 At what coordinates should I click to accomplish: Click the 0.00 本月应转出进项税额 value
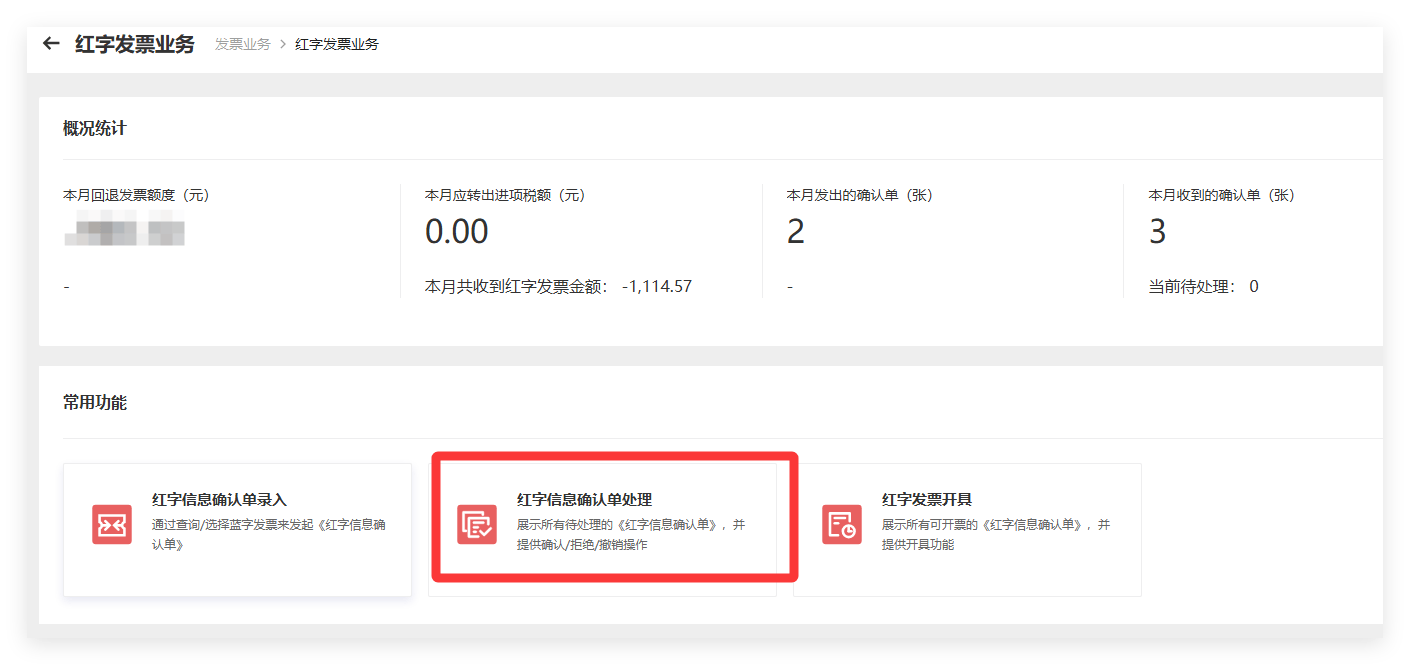click(x=456, y=232)
